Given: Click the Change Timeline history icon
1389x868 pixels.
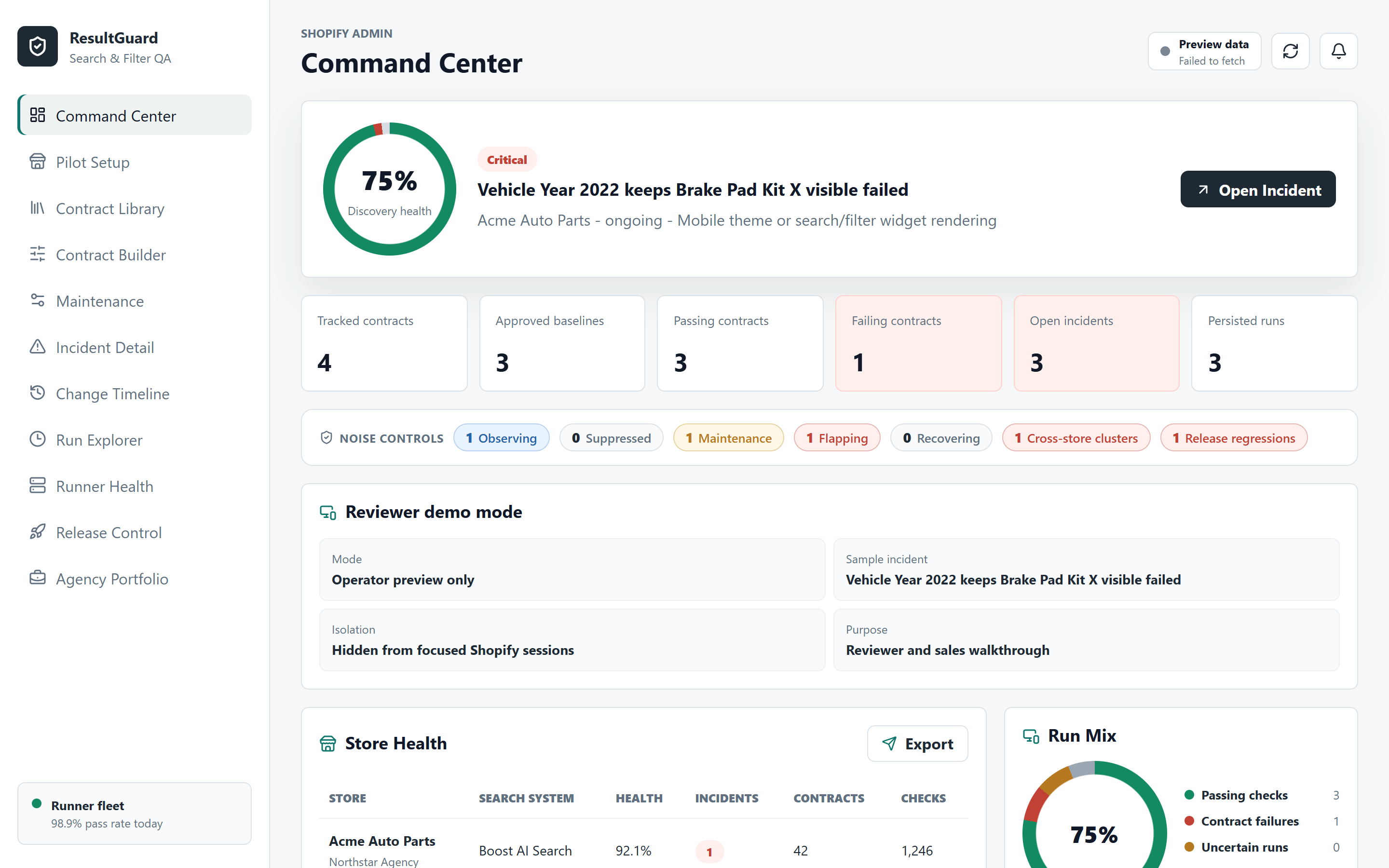Looking at the screenshot, I should (37, 393).
